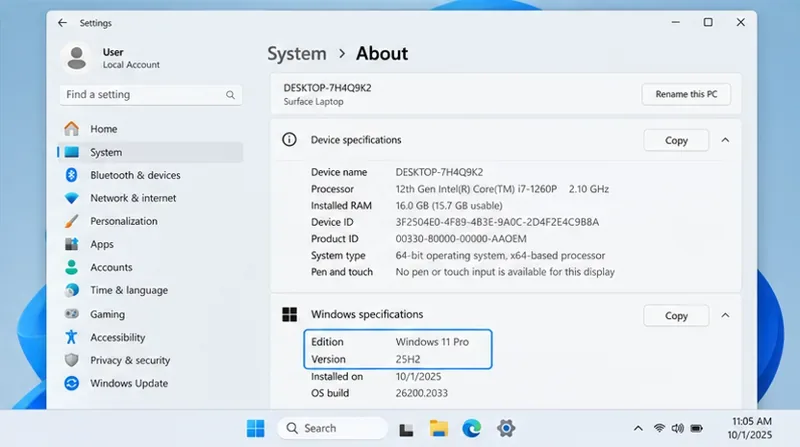Click the Installed on 10/1/2025 value
This screenshot has width=800, height=447.
click(x=418, y=377)
